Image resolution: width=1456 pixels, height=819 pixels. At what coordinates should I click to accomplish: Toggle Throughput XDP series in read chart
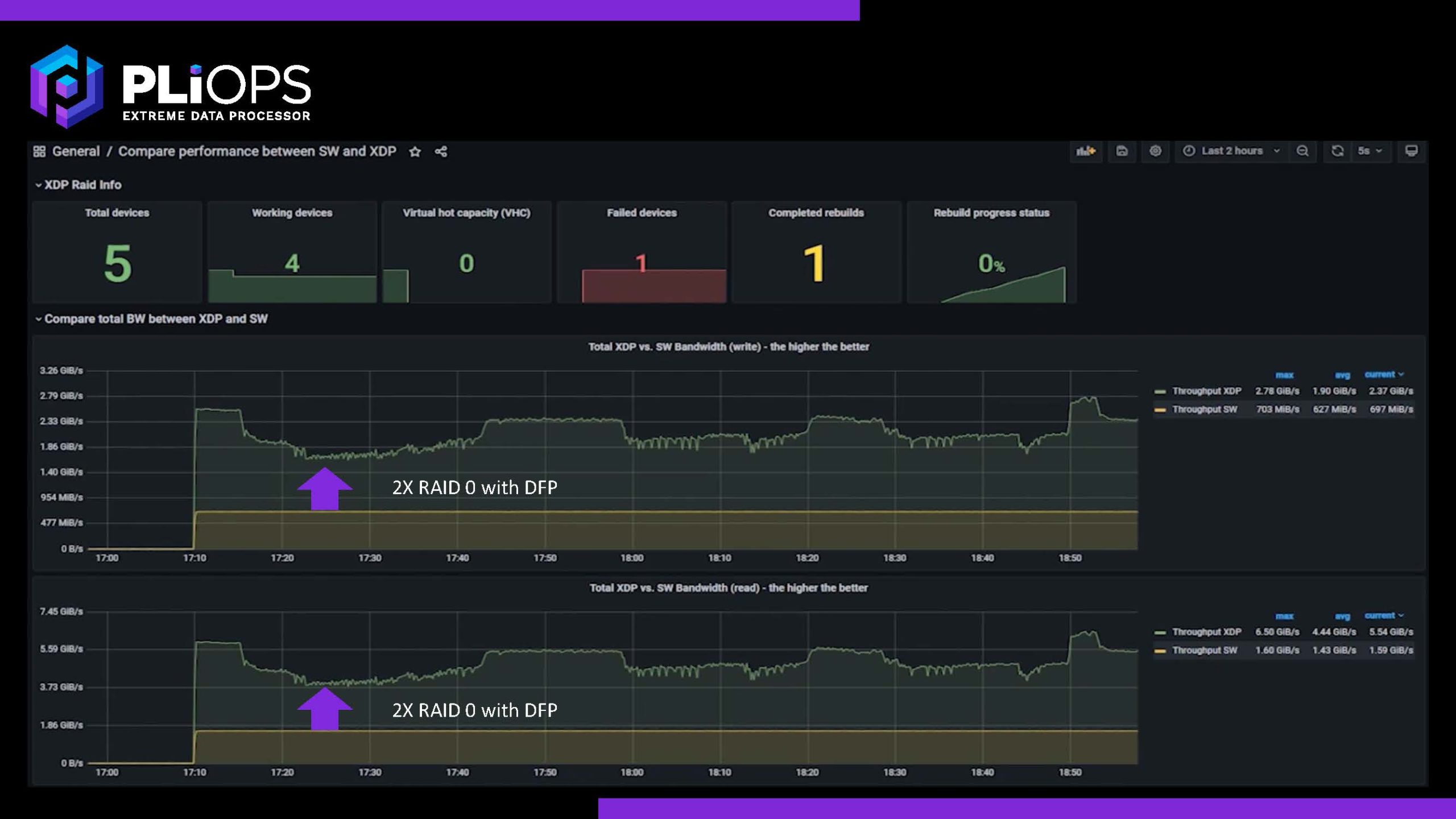click(1206, 632)
